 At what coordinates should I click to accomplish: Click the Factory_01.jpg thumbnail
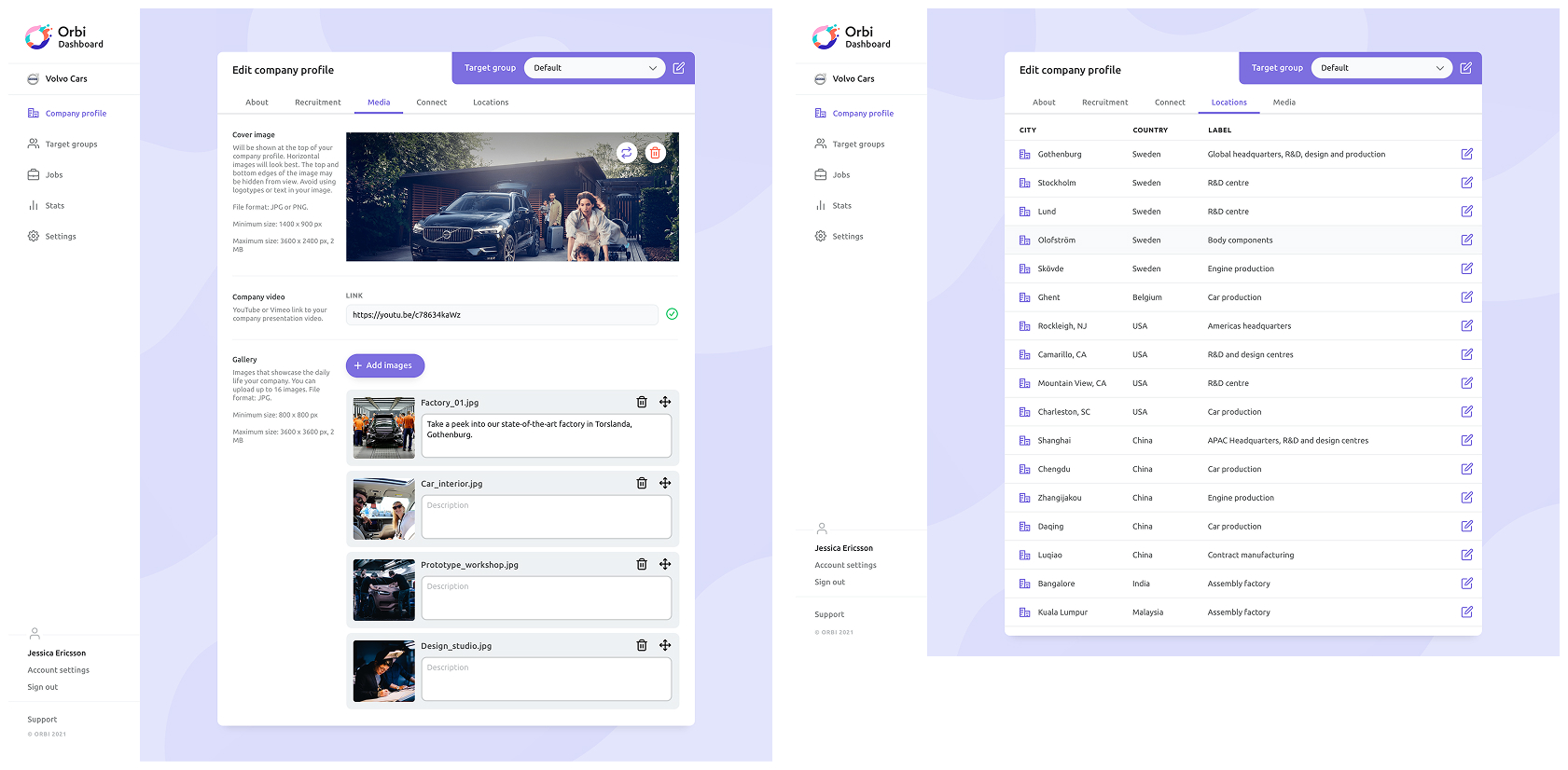tap(384, 428)
